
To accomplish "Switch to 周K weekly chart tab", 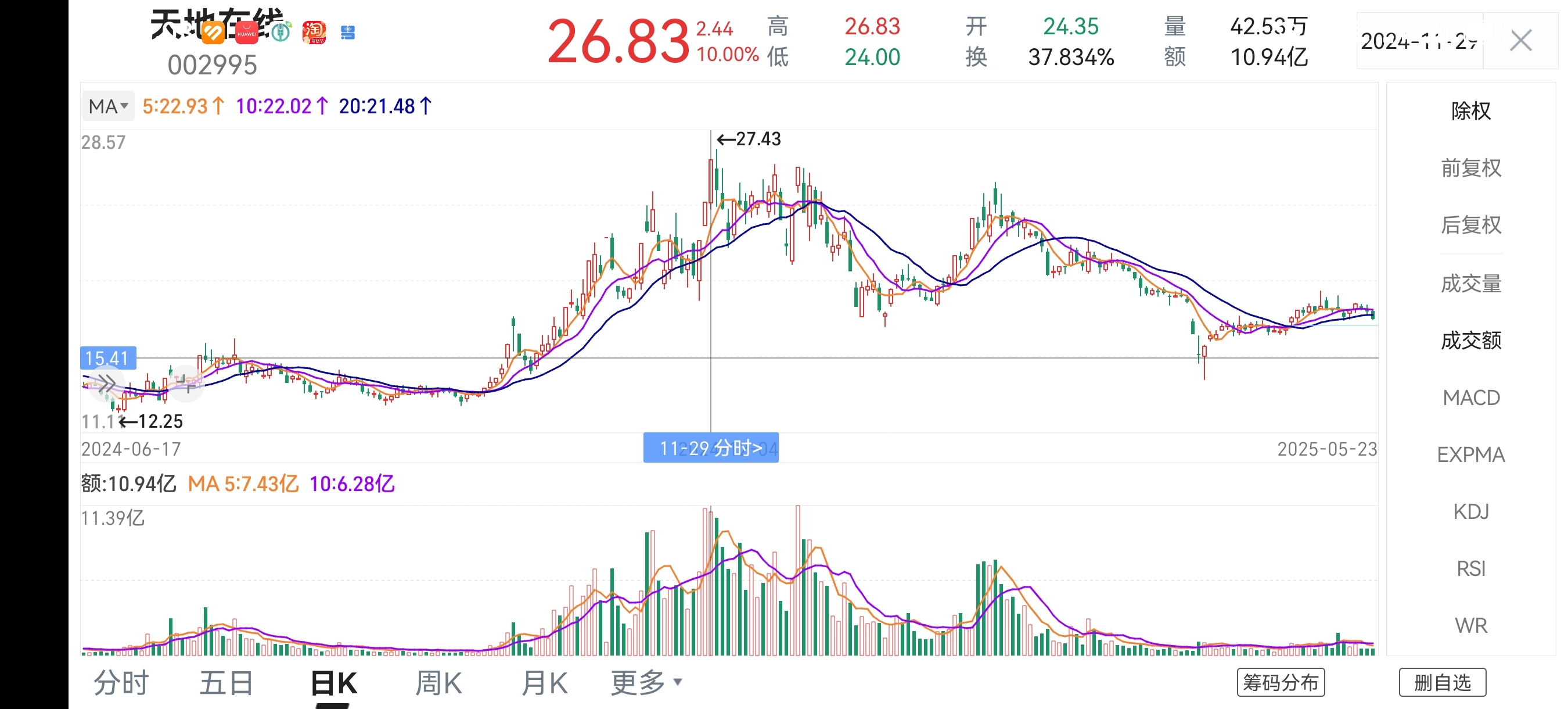I will point(438,683).
